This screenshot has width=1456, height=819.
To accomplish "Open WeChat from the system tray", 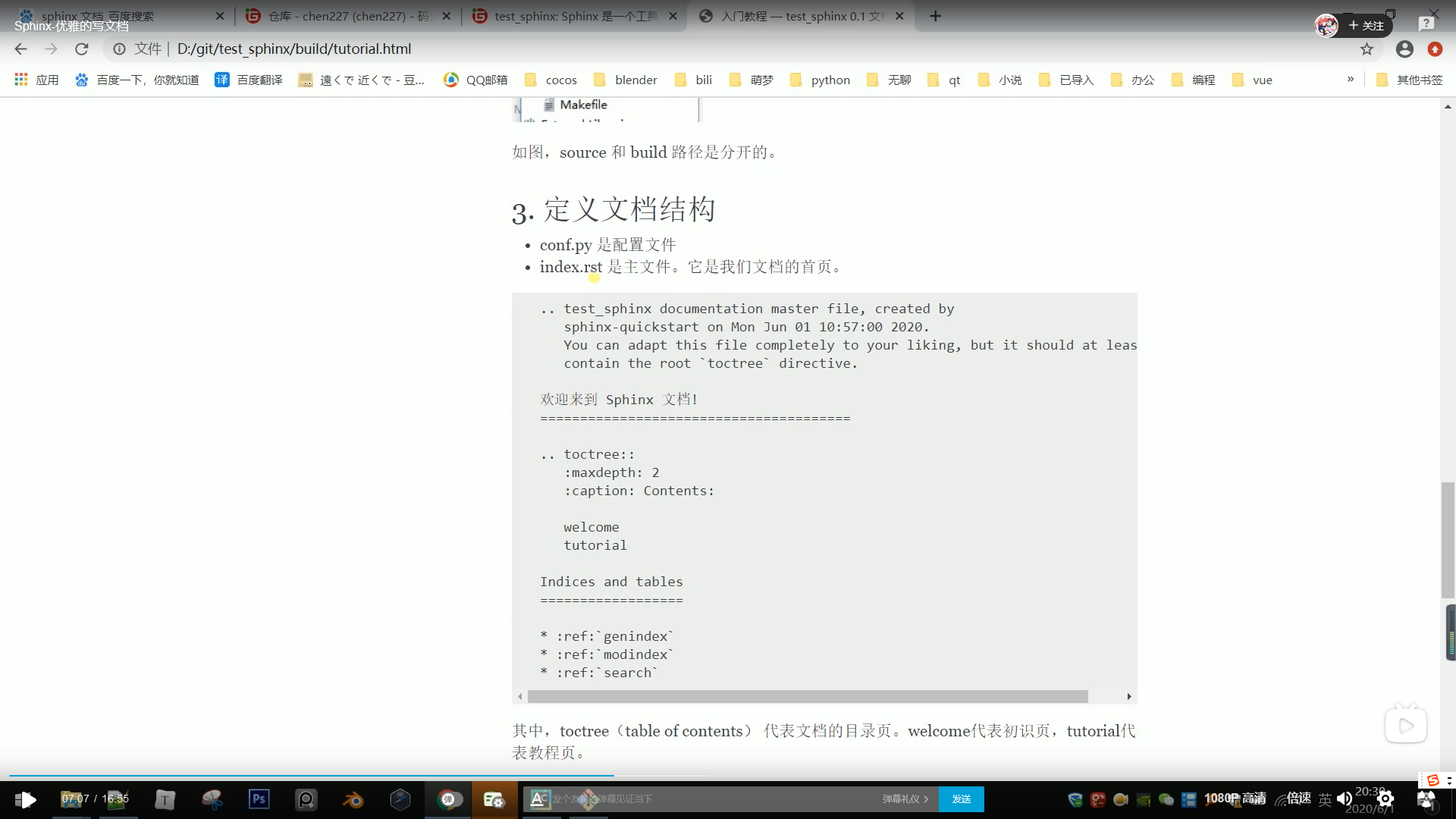I will tap(1165, 799).
